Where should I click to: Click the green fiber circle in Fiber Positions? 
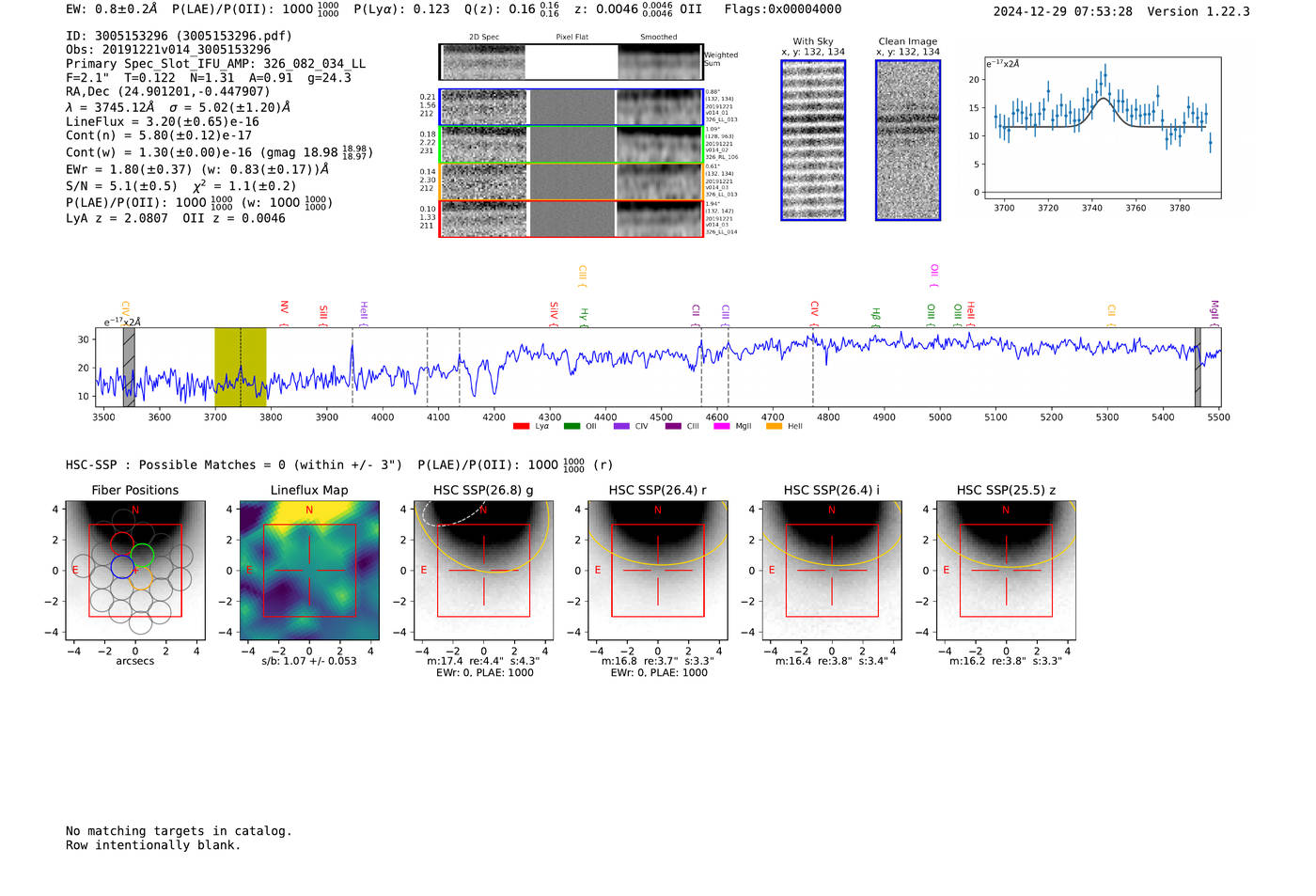coord(142,555)
